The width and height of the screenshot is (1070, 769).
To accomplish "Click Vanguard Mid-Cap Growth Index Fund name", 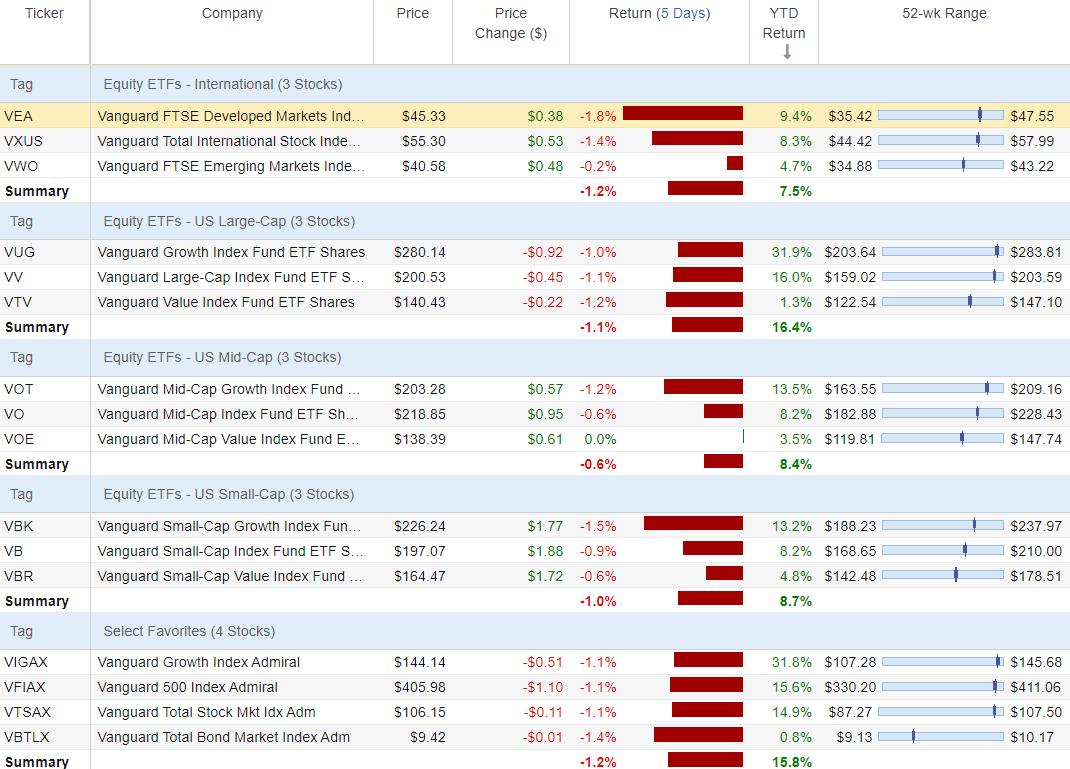I will (x=229, y=389).
